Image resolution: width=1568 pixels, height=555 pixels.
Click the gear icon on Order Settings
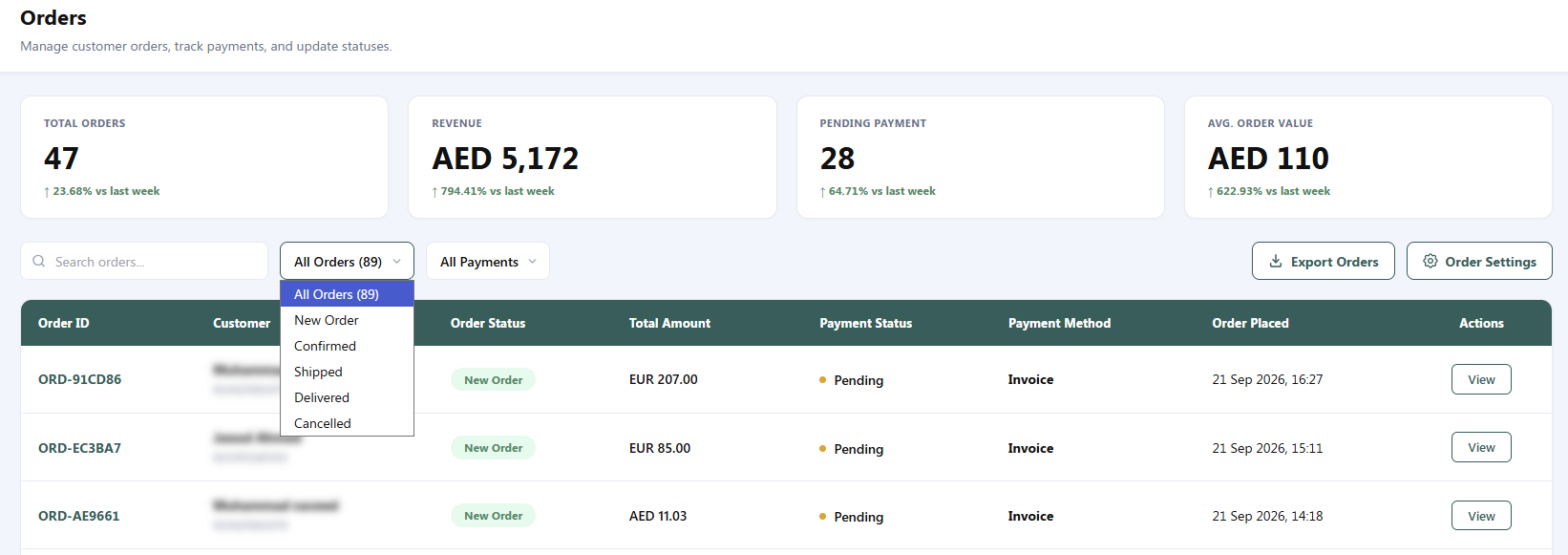tap(1430, 261)
